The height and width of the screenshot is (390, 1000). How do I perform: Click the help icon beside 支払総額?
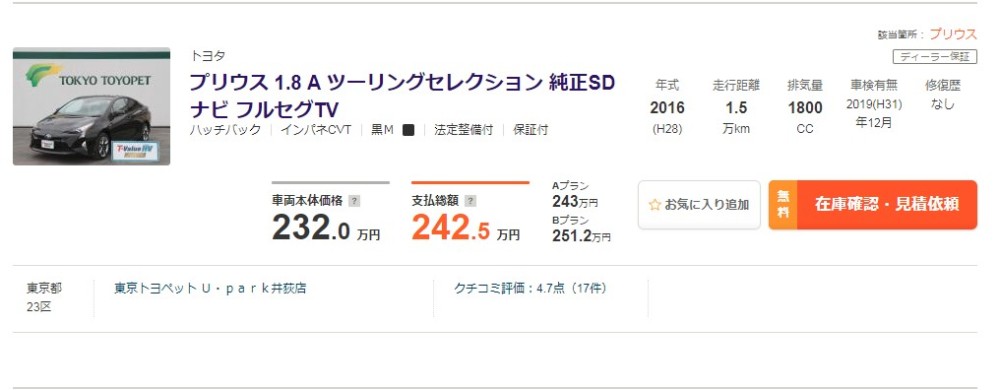point(470,201)
